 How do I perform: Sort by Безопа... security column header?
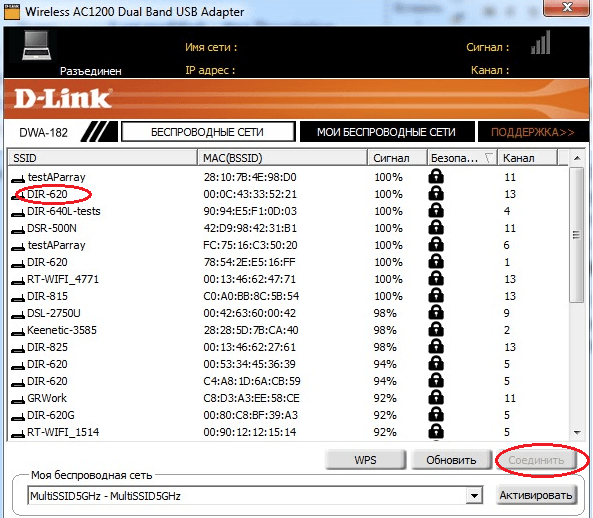click(x=462, y=158)
